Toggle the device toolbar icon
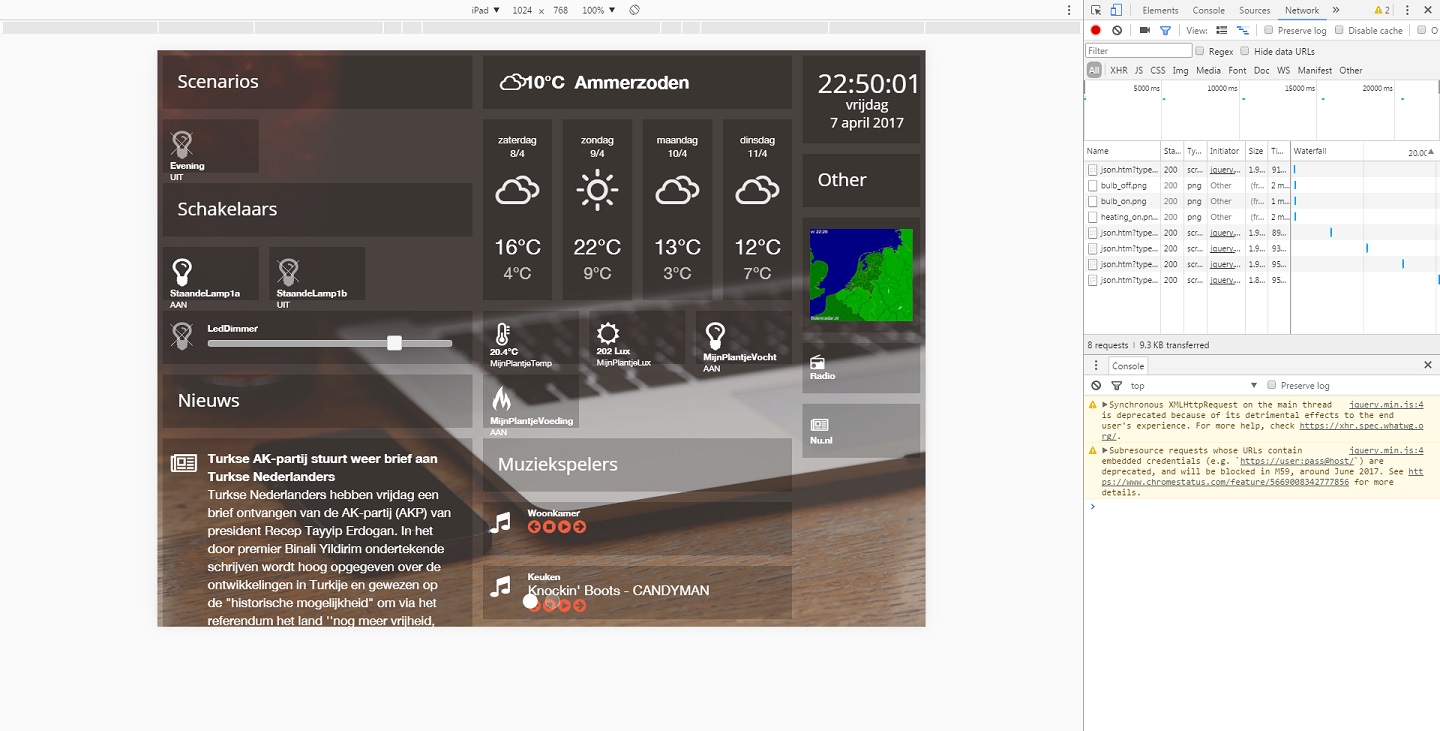This screenshot has height=731, width=1440. click(x=1116, y=10)
